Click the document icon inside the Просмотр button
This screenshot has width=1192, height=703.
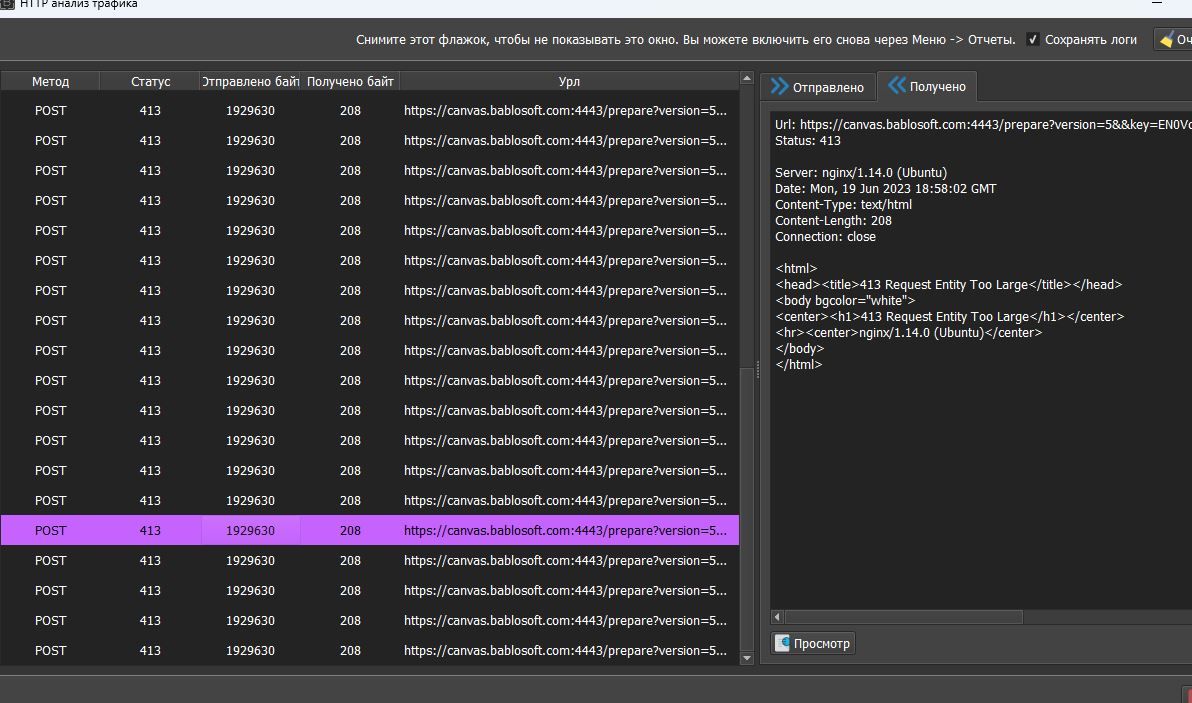[x=785, y=643]
